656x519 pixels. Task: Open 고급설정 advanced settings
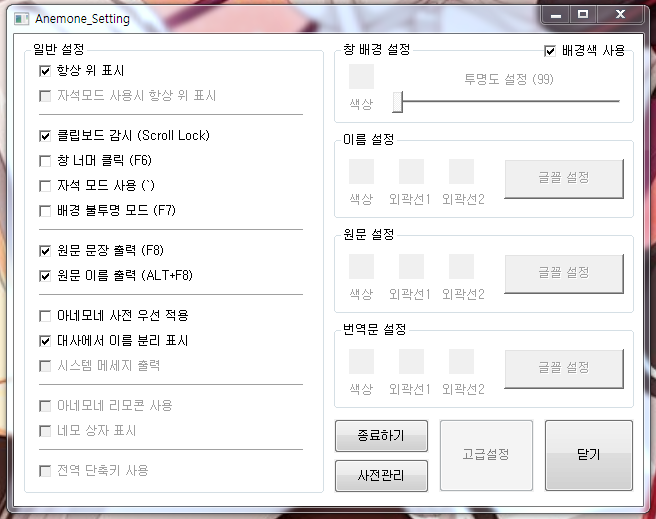(486, 455)
